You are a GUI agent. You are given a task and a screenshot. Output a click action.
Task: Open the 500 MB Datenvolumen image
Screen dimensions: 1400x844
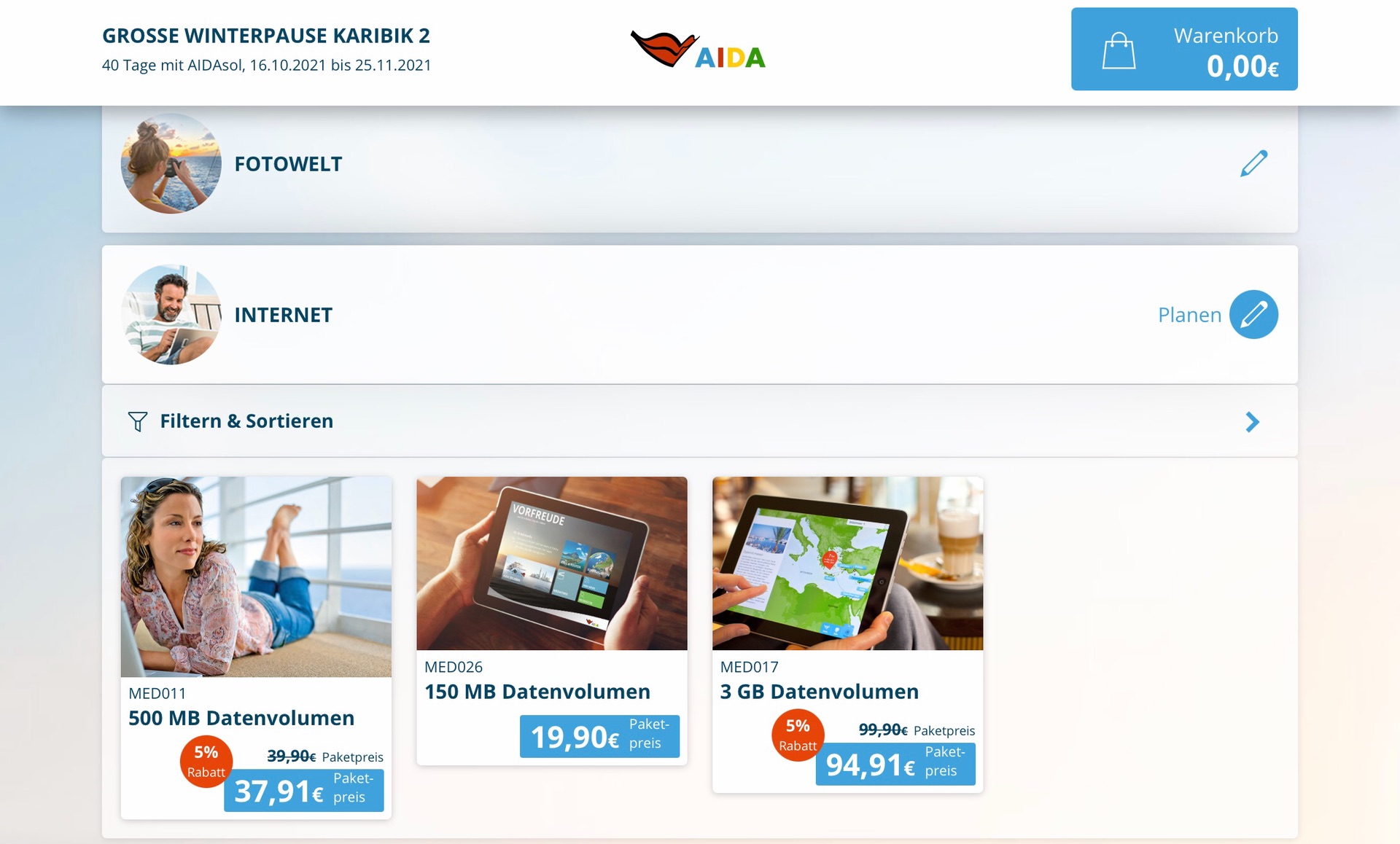tap(256, 577)
